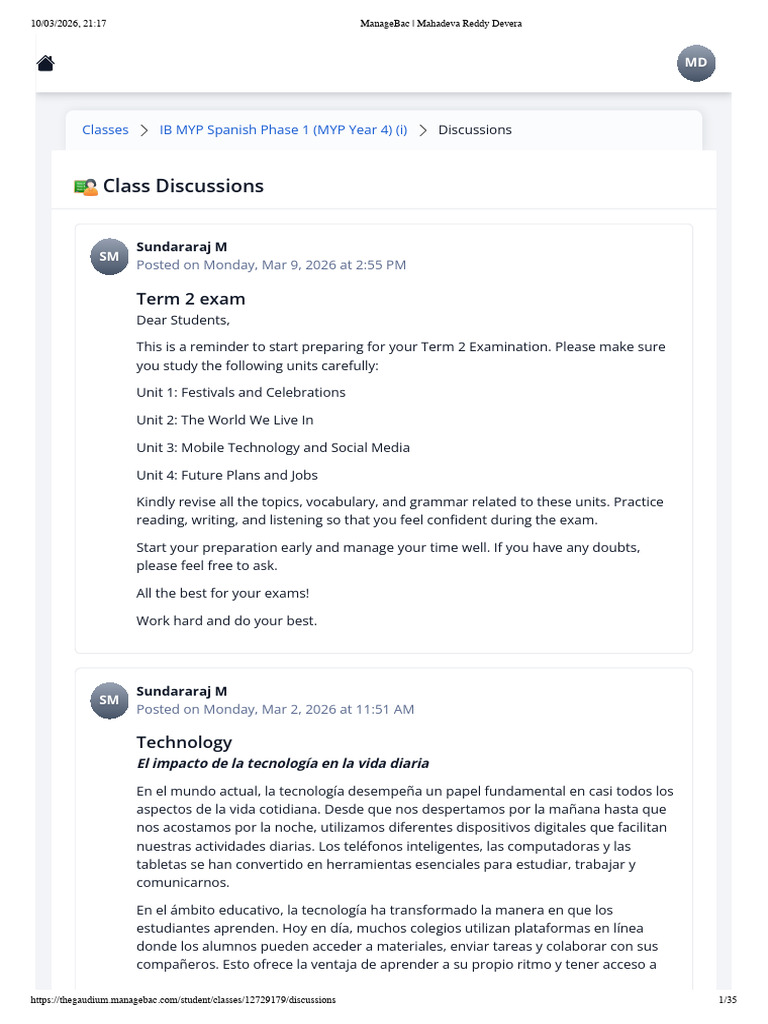Open the MD user profile avatar
This screenshot has width=768, height=1024.
point(696,63)
